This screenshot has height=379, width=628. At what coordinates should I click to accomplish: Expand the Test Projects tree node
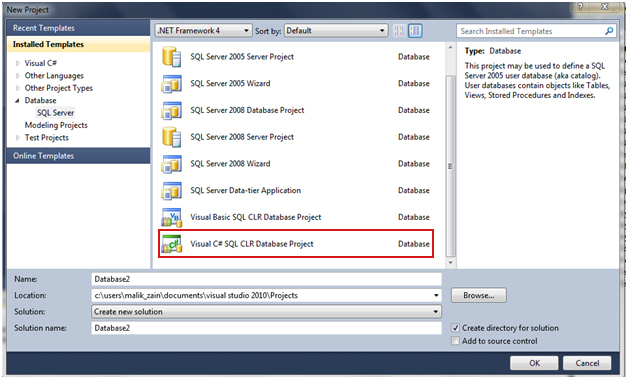click(x=18, y=138)
